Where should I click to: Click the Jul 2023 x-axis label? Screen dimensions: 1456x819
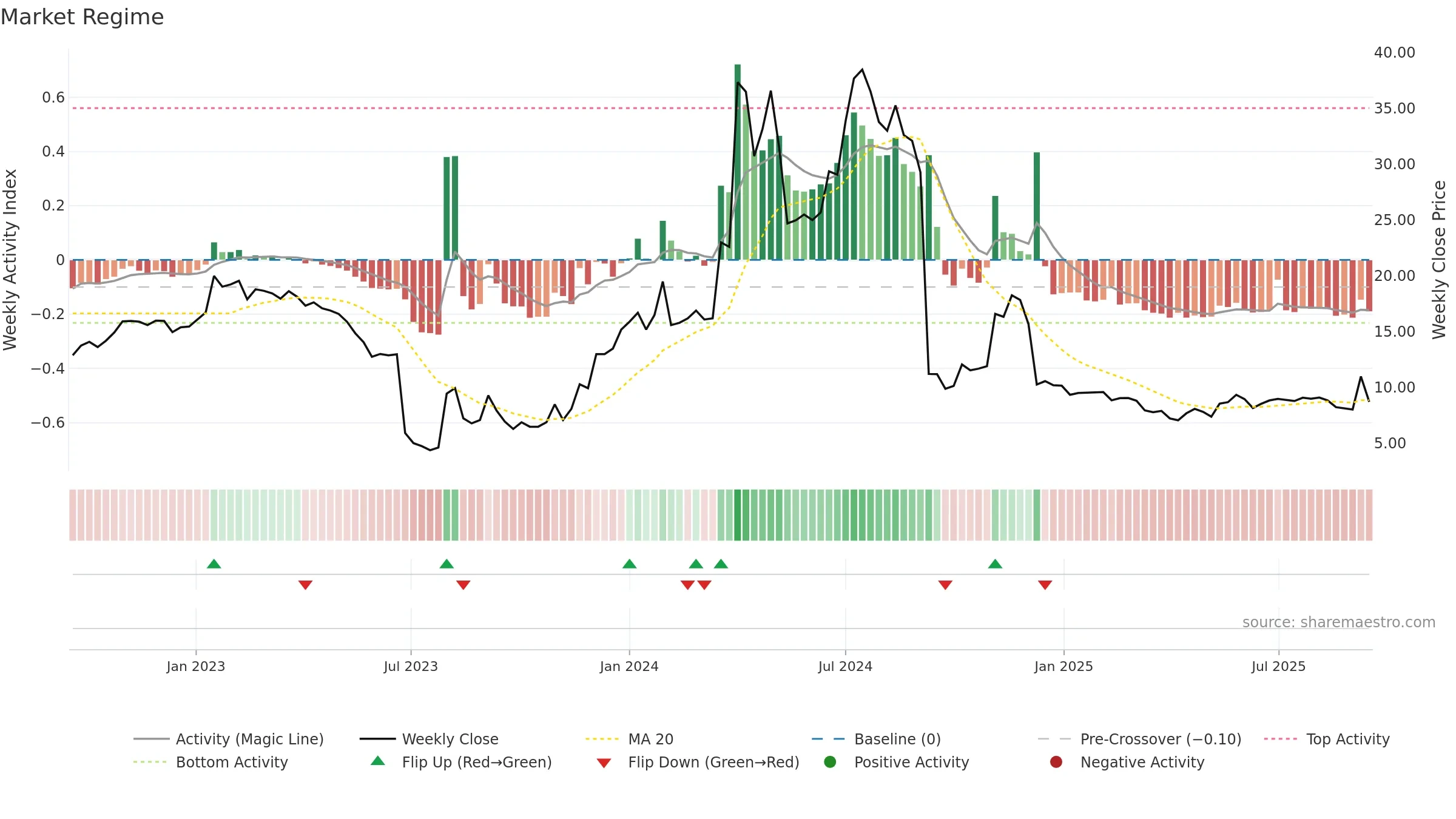[411, 666]
